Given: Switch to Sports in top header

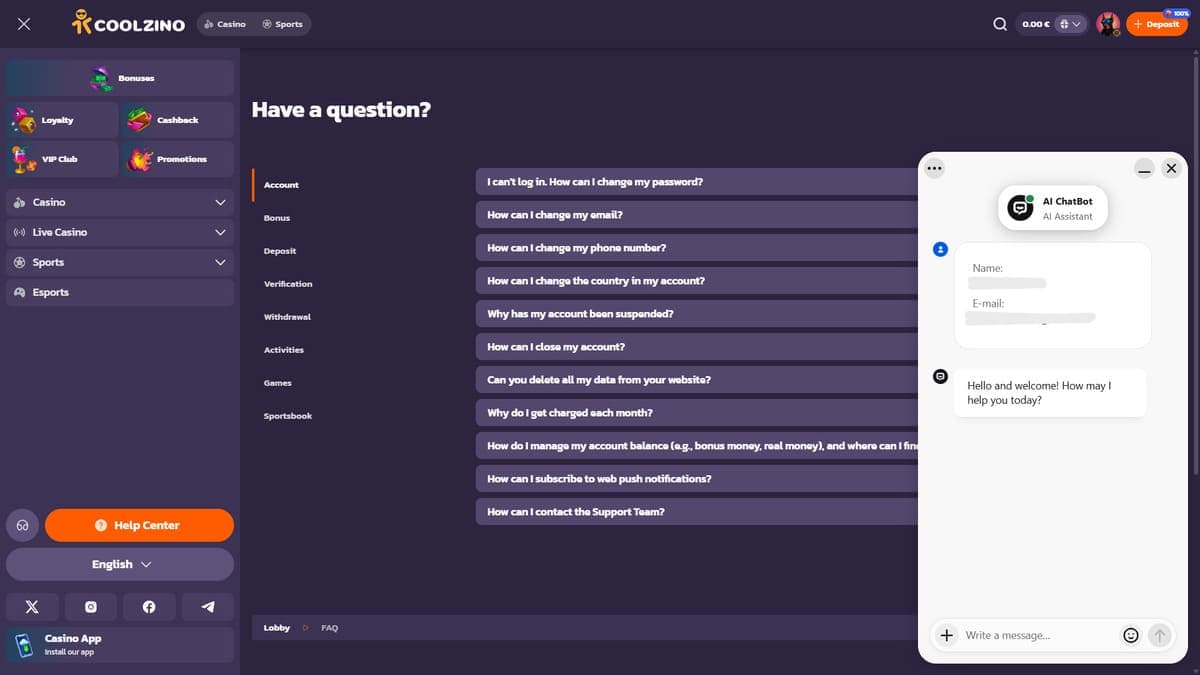Looking at the screenshot, I should click(x=282, y=24).
